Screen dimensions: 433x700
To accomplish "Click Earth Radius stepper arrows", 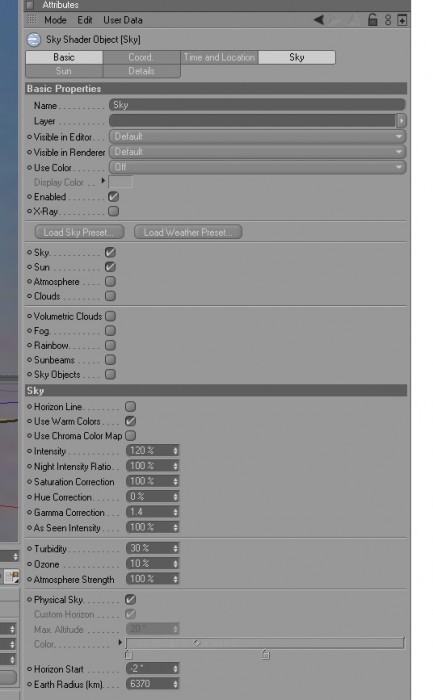I will 175,684.
